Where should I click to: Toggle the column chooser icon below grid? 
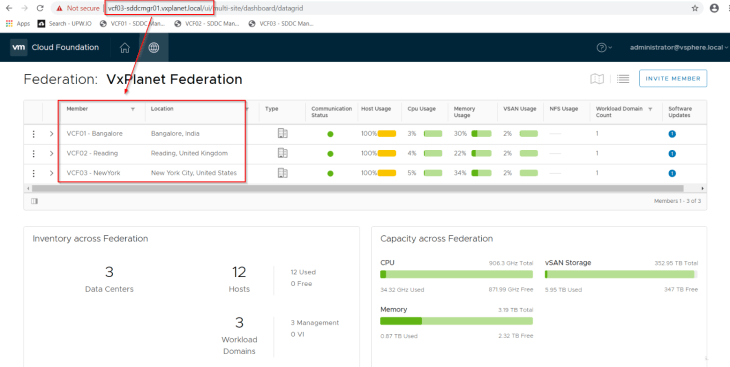click(x=34, y=201)
